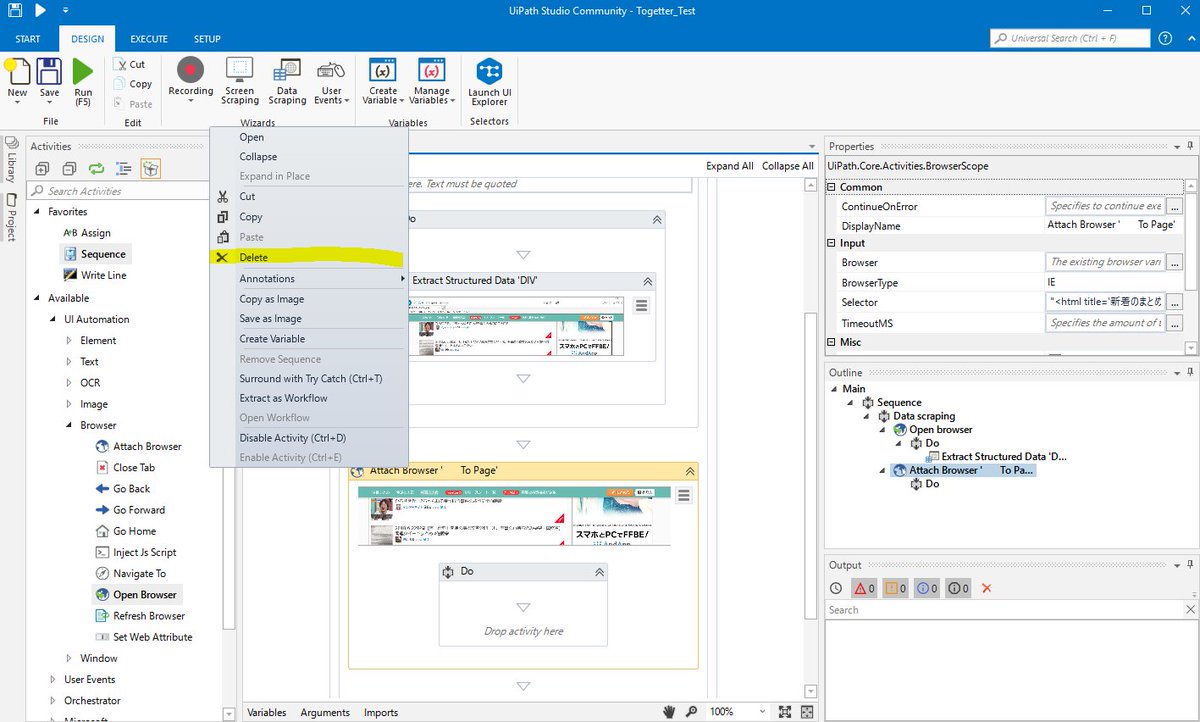The width and height of the screenshot is (1200, 722).
Task: Create a new workflow with New icon
Action: 17,80
